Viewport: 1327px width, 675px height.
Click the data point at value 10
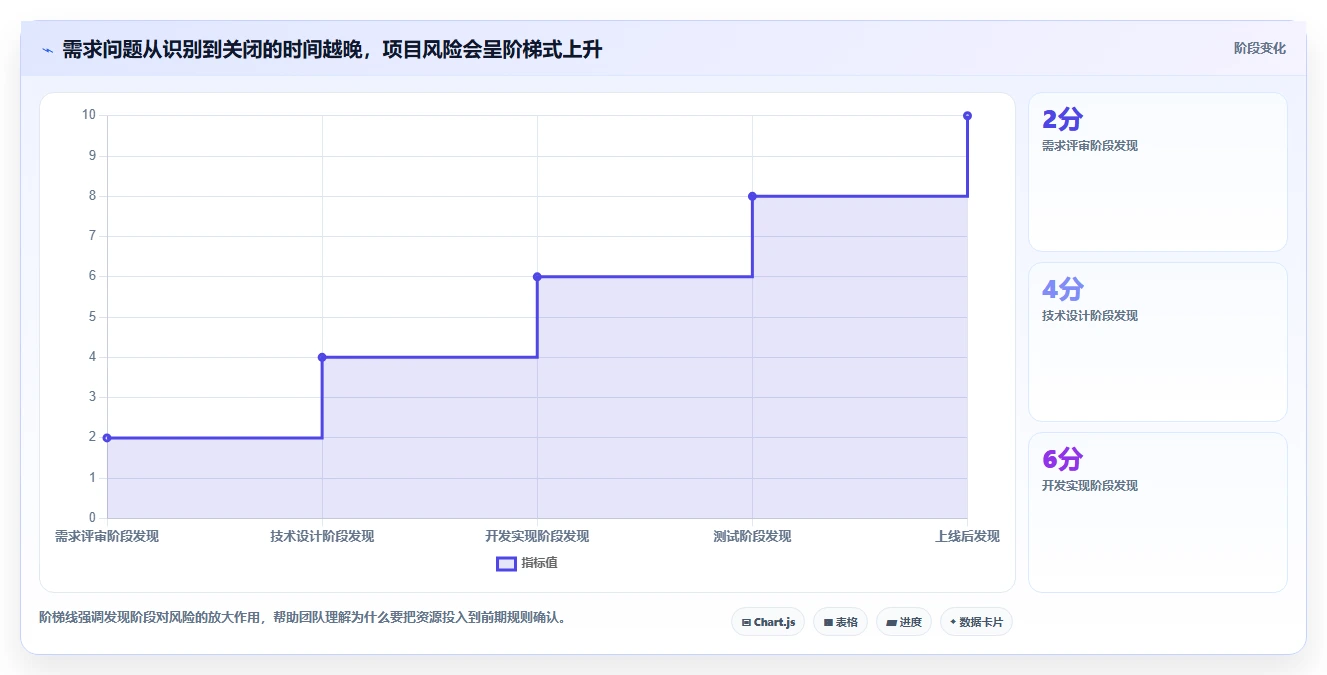(967, 115)
